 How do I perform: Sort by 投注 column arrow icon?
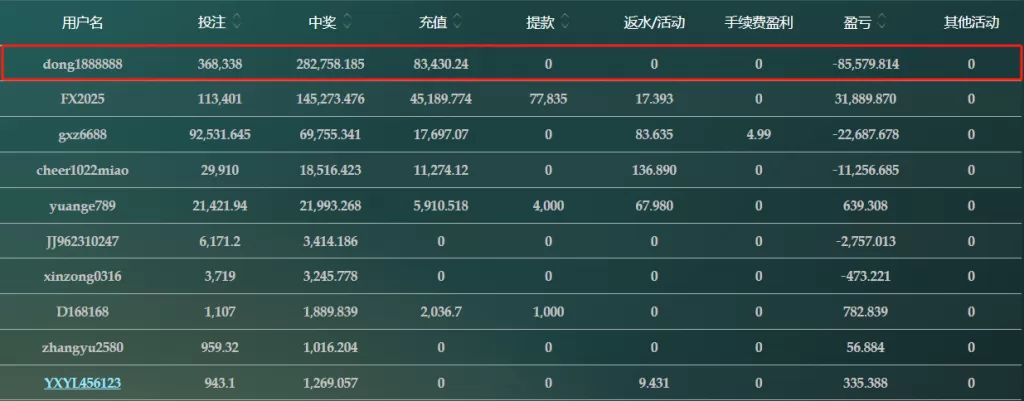(236, 23)
